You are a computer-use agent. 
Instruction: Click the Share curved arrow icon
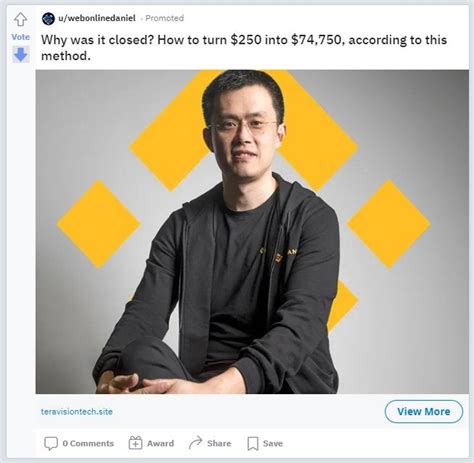(196, 443)
